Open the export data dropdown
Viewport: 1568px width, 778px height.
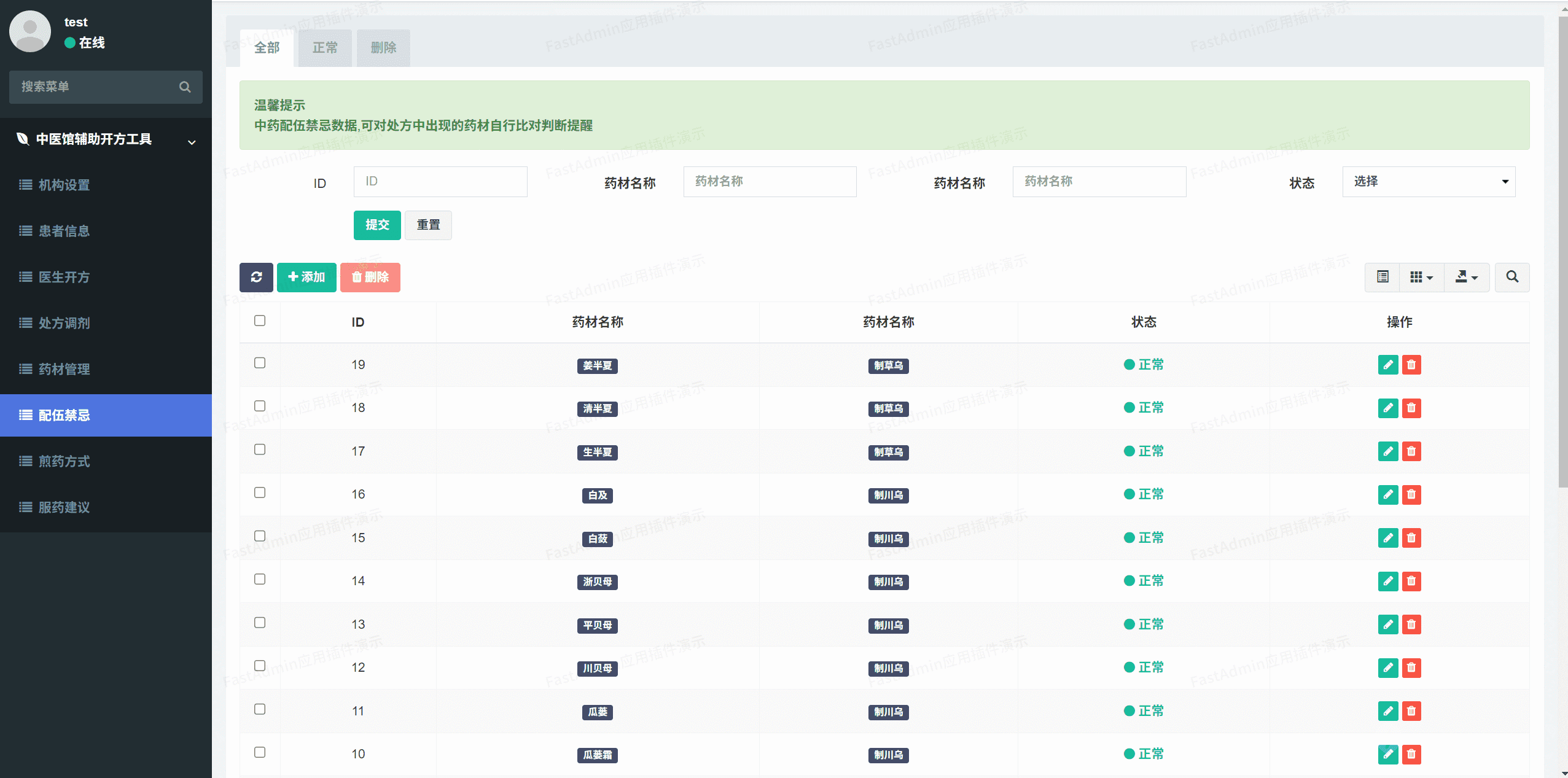(x=1466, y=277)
